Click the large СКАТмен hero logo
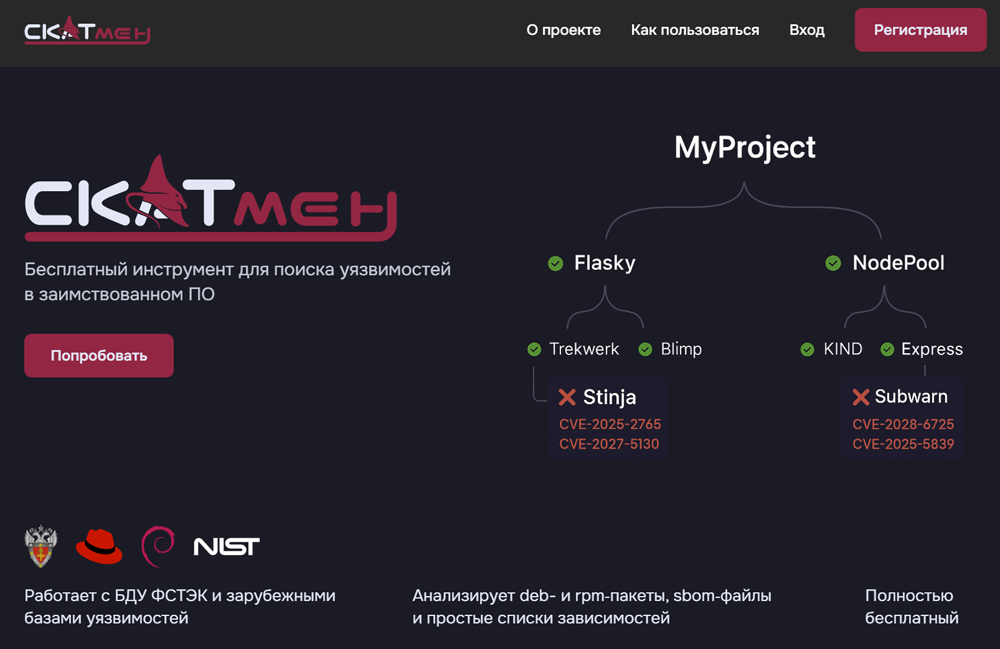 point(210,200)
